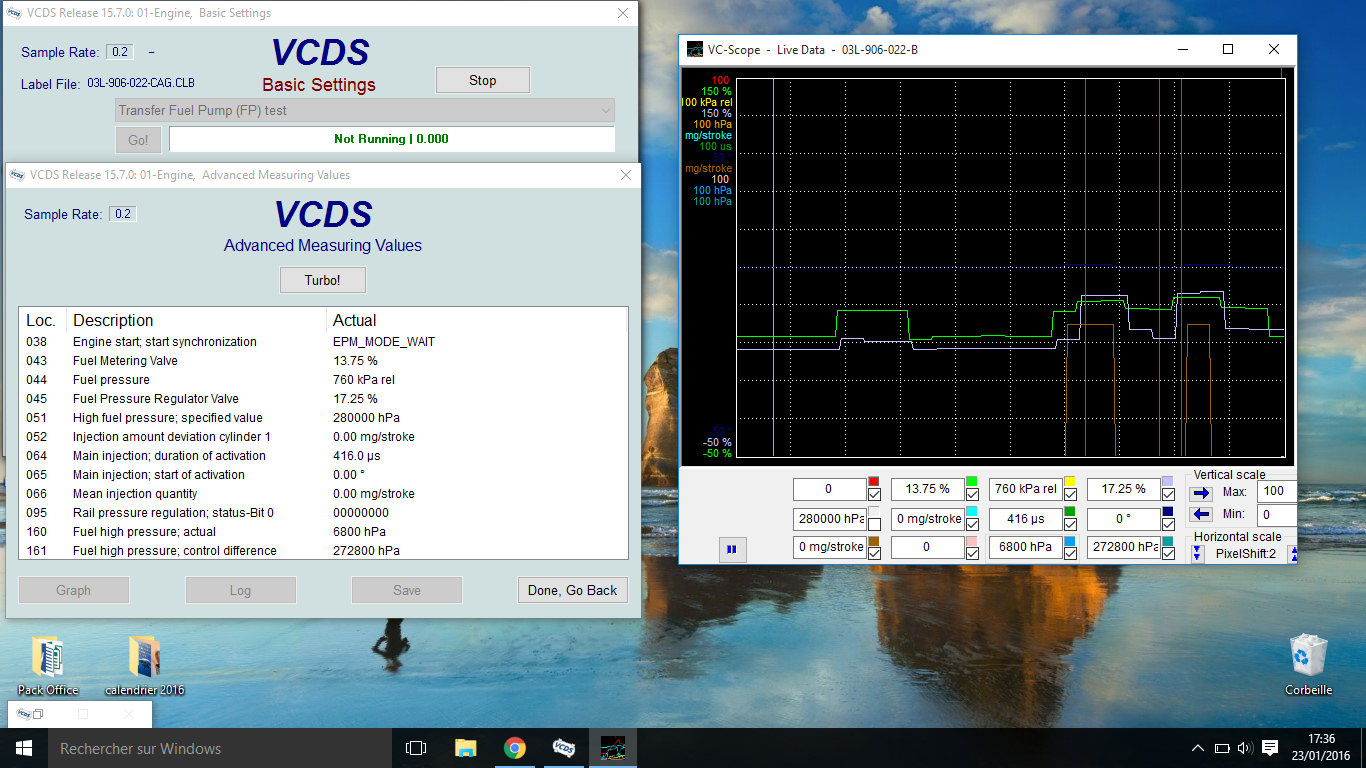Toggle the checkbox under the red swatch
The height and width of the screenshot is (768, 1366).
pos(874,495)
